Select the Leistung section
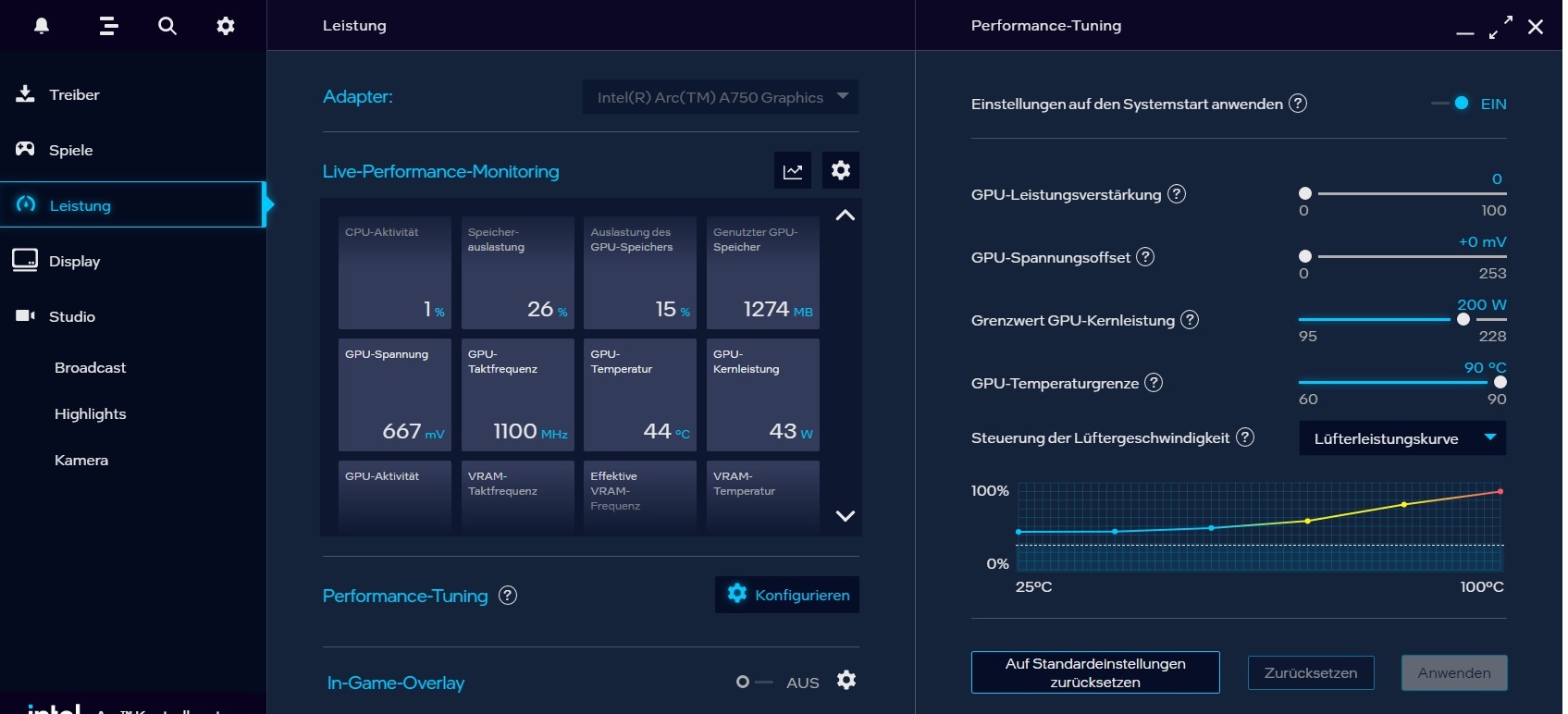Viewport: 1568px width, 714px height. pyautogui.click(x=133, y=204)
